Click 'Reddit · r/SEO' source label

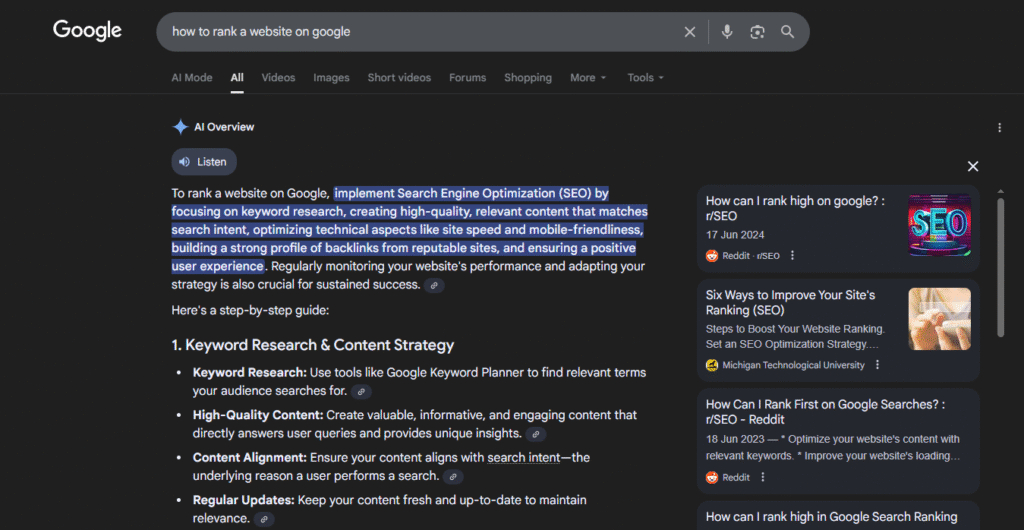click(751, 256)
